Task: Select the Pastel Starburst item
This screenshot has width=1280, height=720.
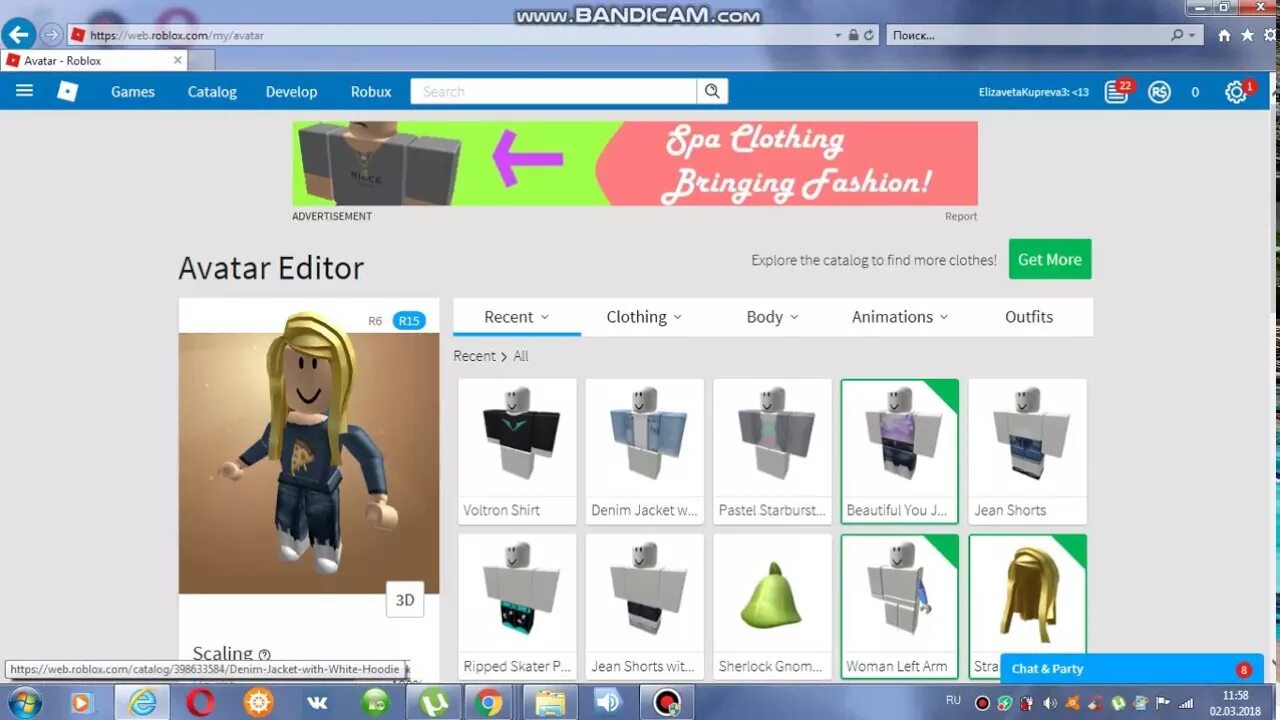Action: tap(772, 451)
